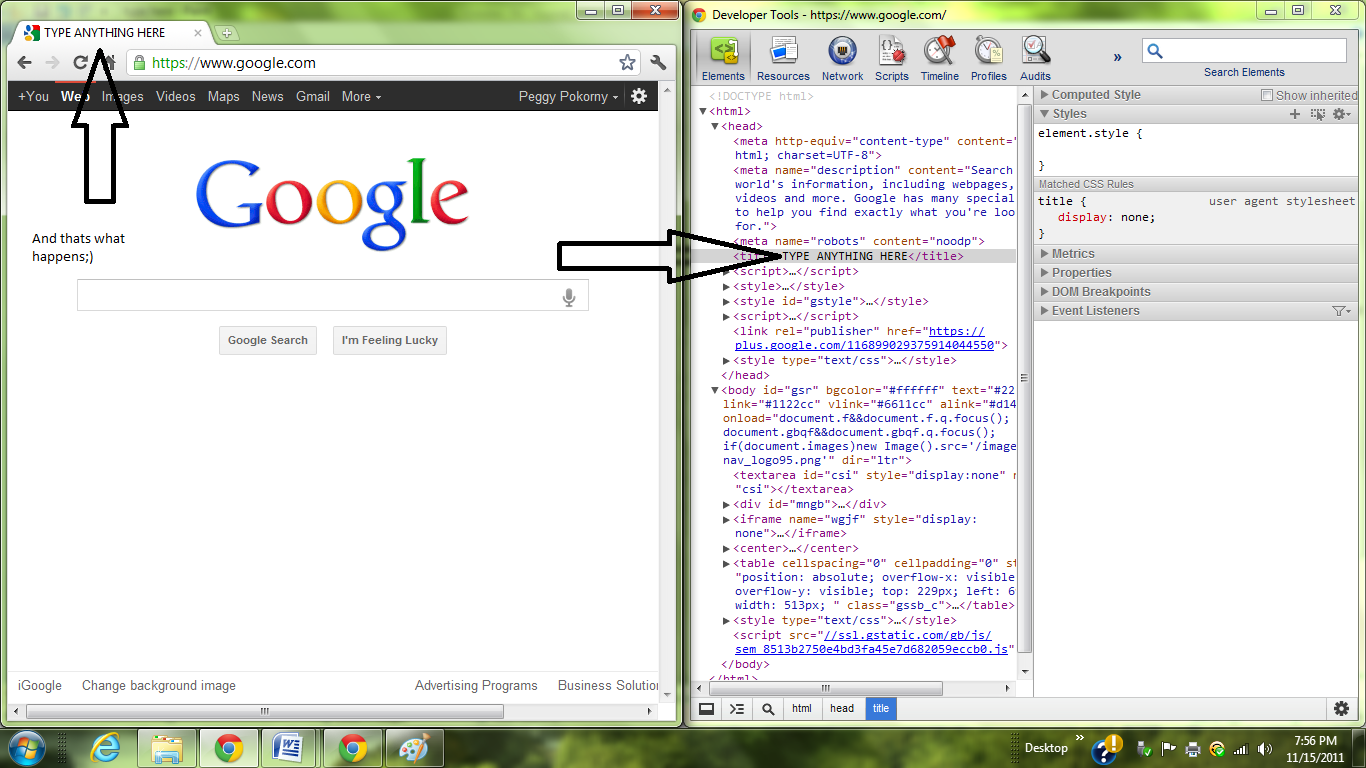Close the TYPE ANYTHING HERE tab

tap(198, 33)
